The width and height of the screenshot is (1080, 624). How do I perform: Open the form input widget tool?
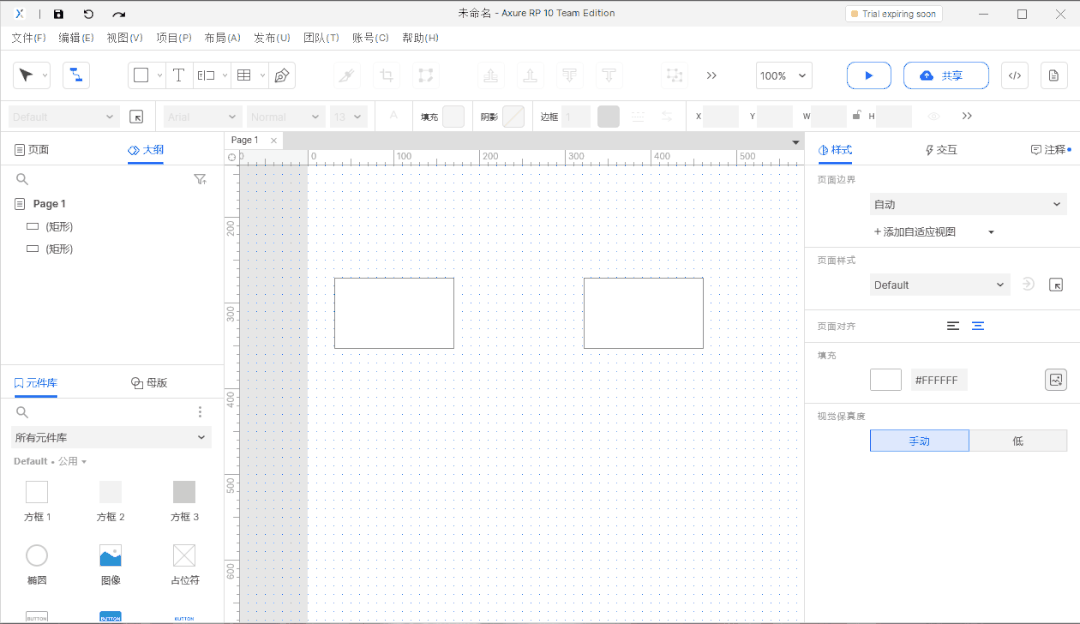coord(206,75)
